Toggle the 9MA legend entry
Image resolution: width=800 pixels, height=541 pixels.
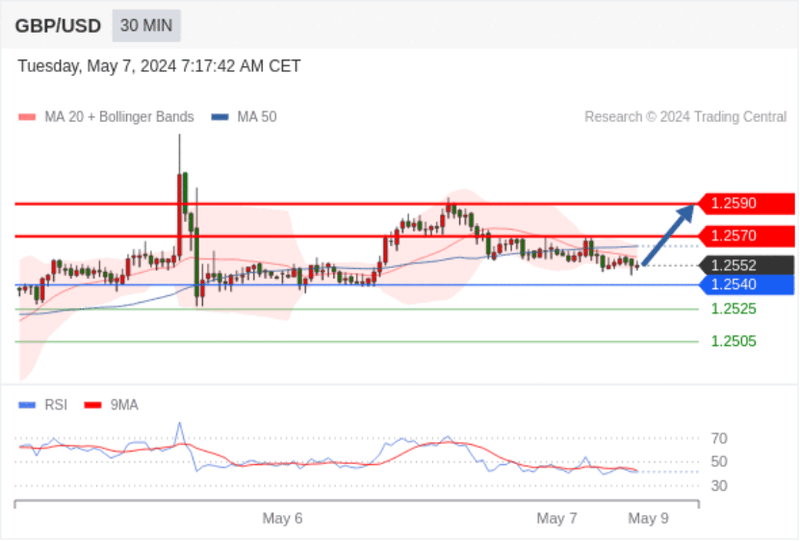(x=111, y=405)
